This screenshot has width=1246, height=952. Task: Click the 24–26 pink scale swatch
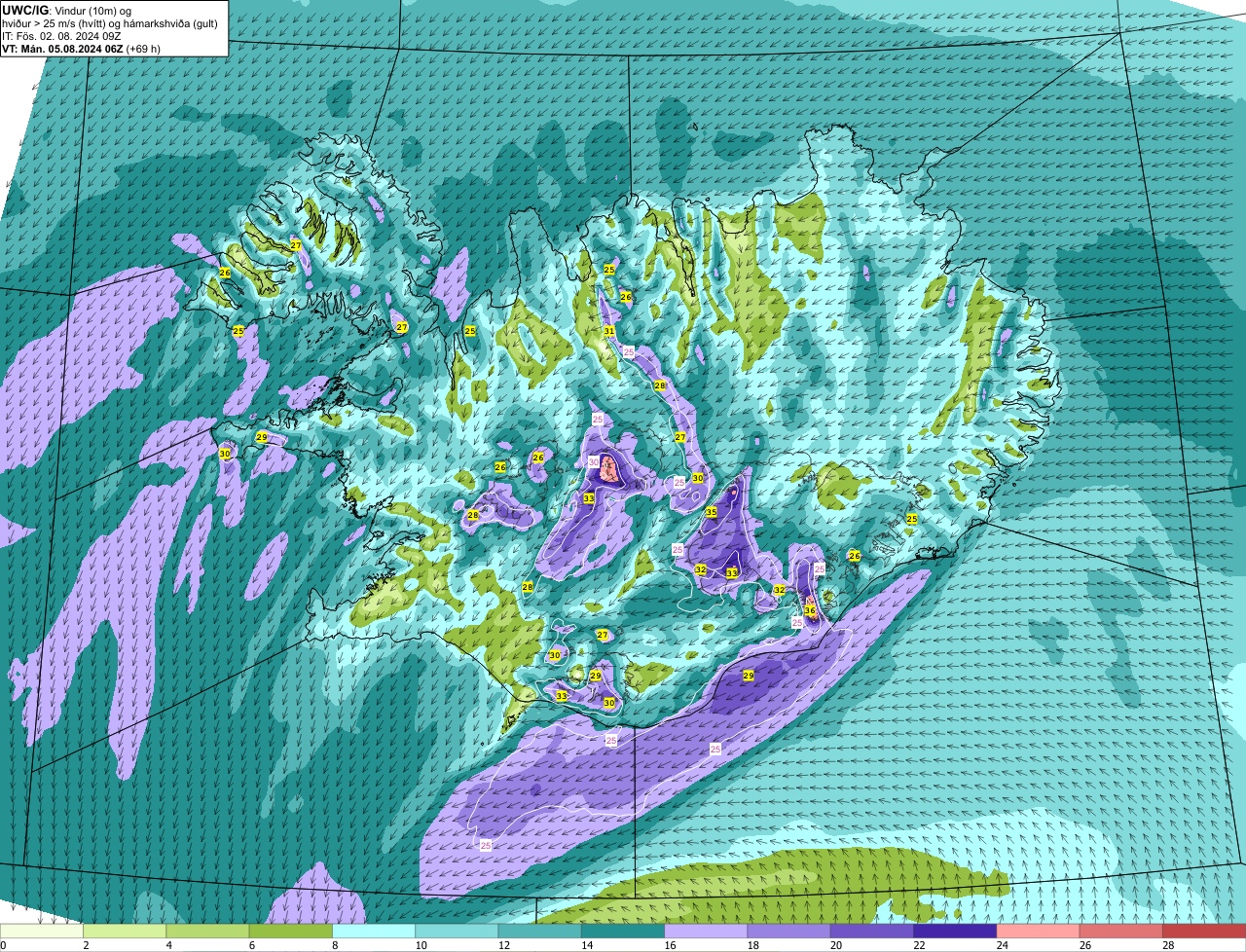point(1039,931)
